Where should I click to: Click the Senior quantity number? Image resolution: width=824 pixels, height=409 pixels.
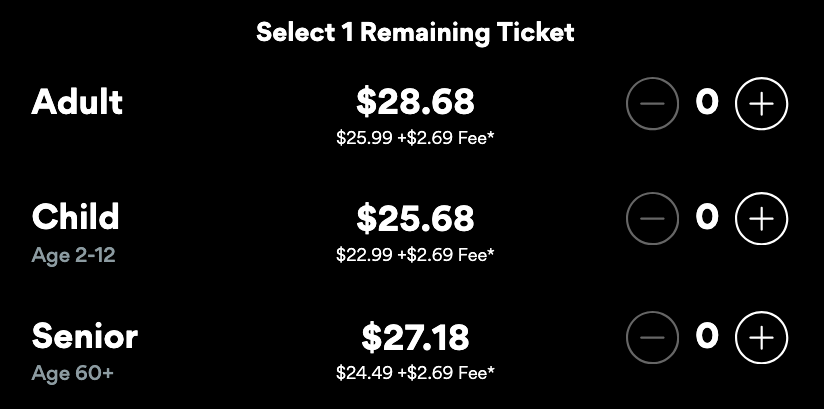[707, 337]
